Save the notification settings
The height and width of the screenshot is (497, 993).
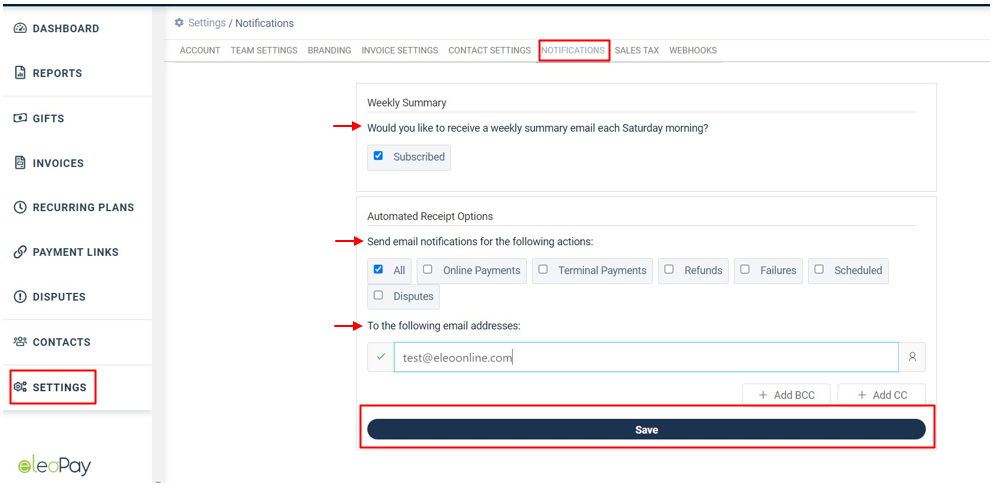(647, 429)
